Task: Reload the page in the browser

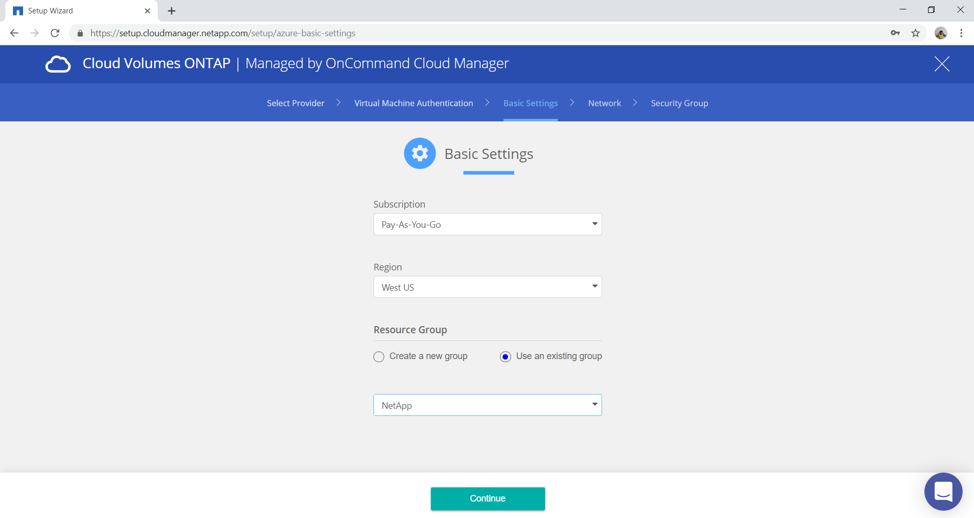Action: [x=55, y=33]
